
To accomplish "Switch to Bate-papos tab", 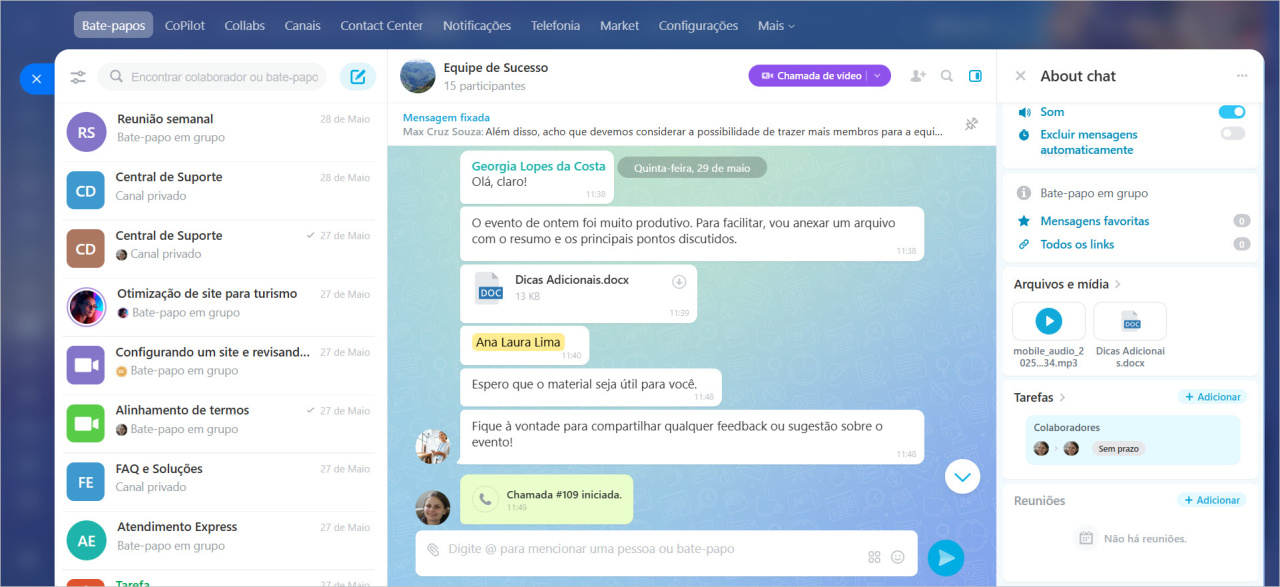I will [x=114, y=25].
